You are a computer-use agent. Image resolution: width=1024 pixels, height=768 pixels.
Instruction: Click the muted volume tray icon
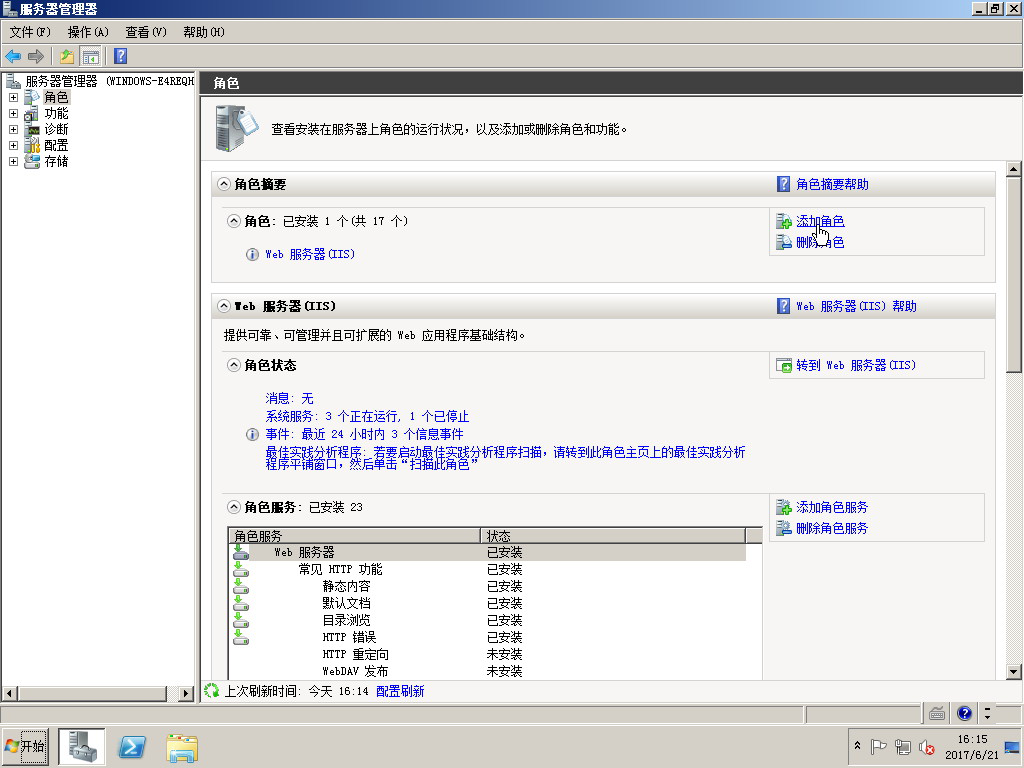(x=927, y=747)
